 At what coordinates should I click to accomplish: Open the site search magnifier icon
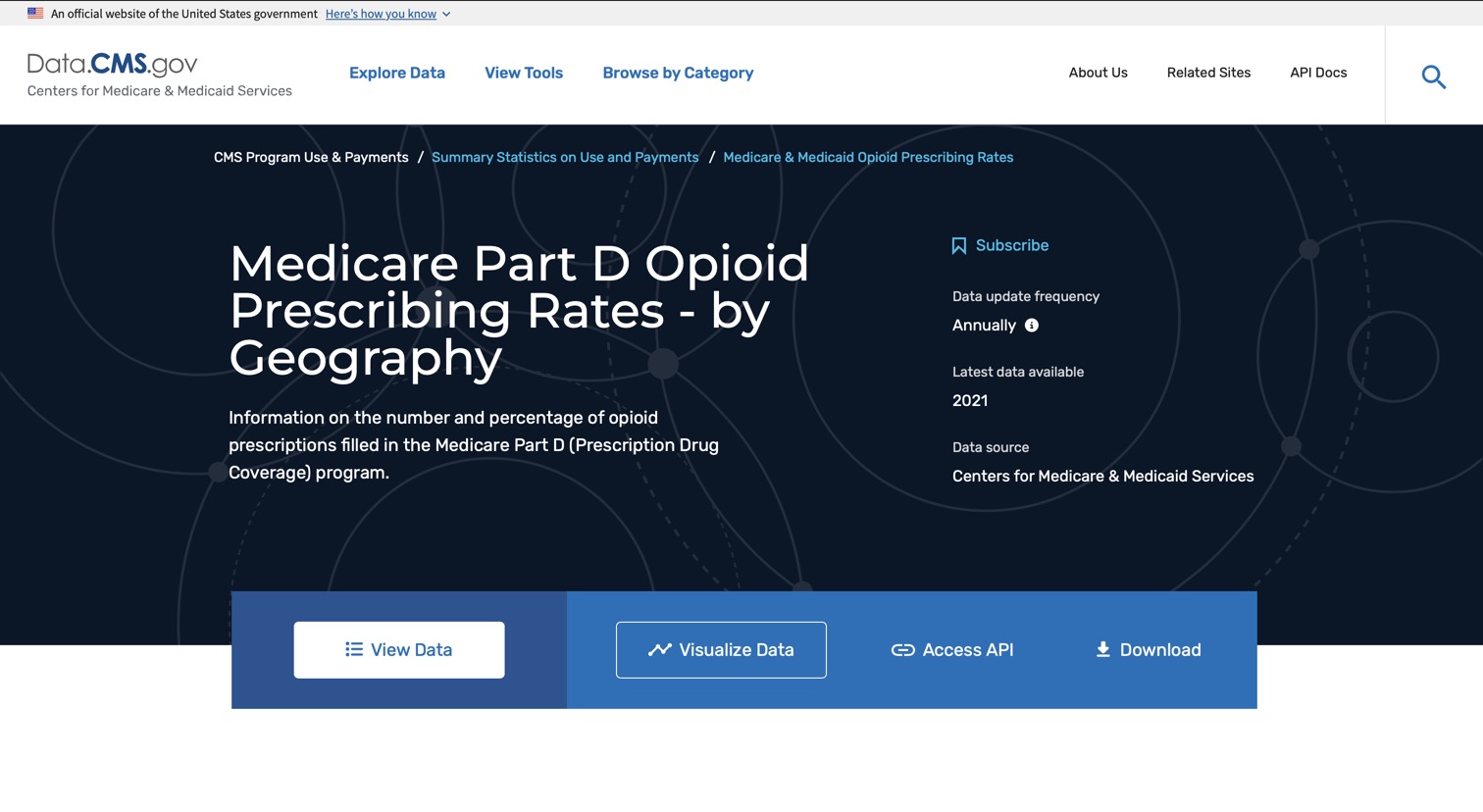1433,76
